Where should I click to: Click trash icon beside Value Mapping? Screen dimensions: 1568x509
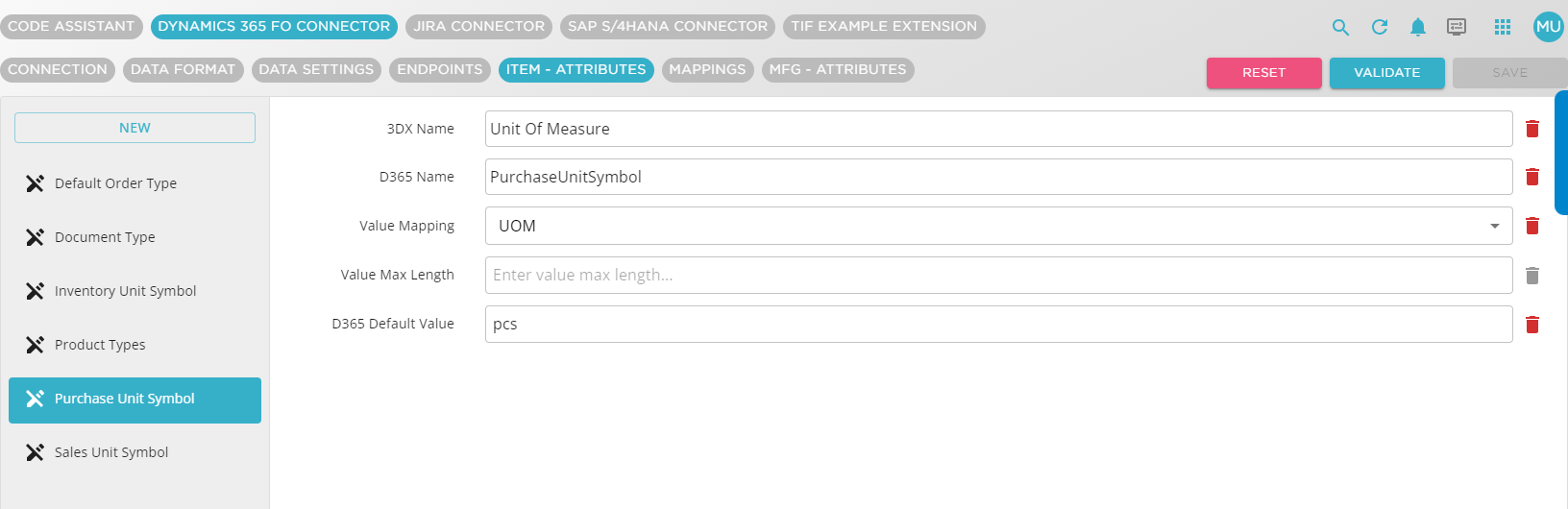point(1532,226)
